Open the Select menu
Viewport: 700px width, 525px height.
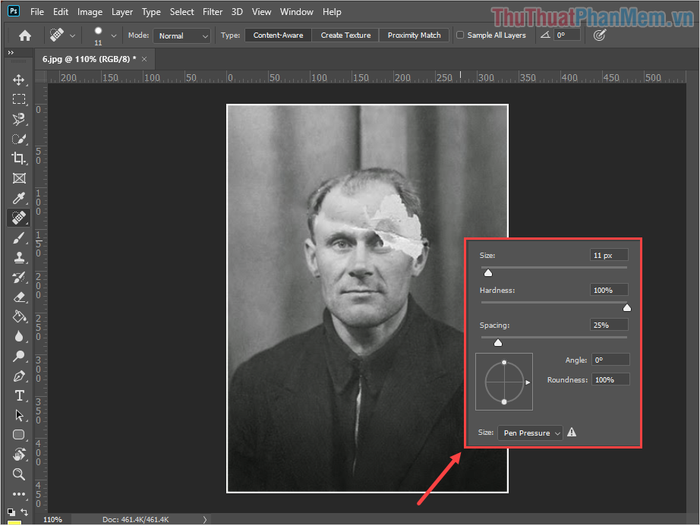tap(182, 12)
